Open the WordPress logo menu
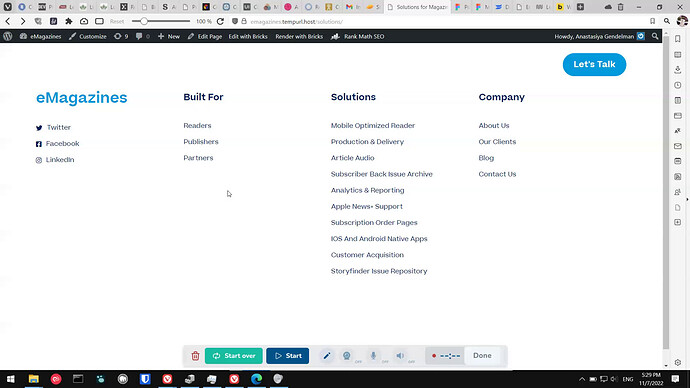The image size is (690, 388). (7, 37)
